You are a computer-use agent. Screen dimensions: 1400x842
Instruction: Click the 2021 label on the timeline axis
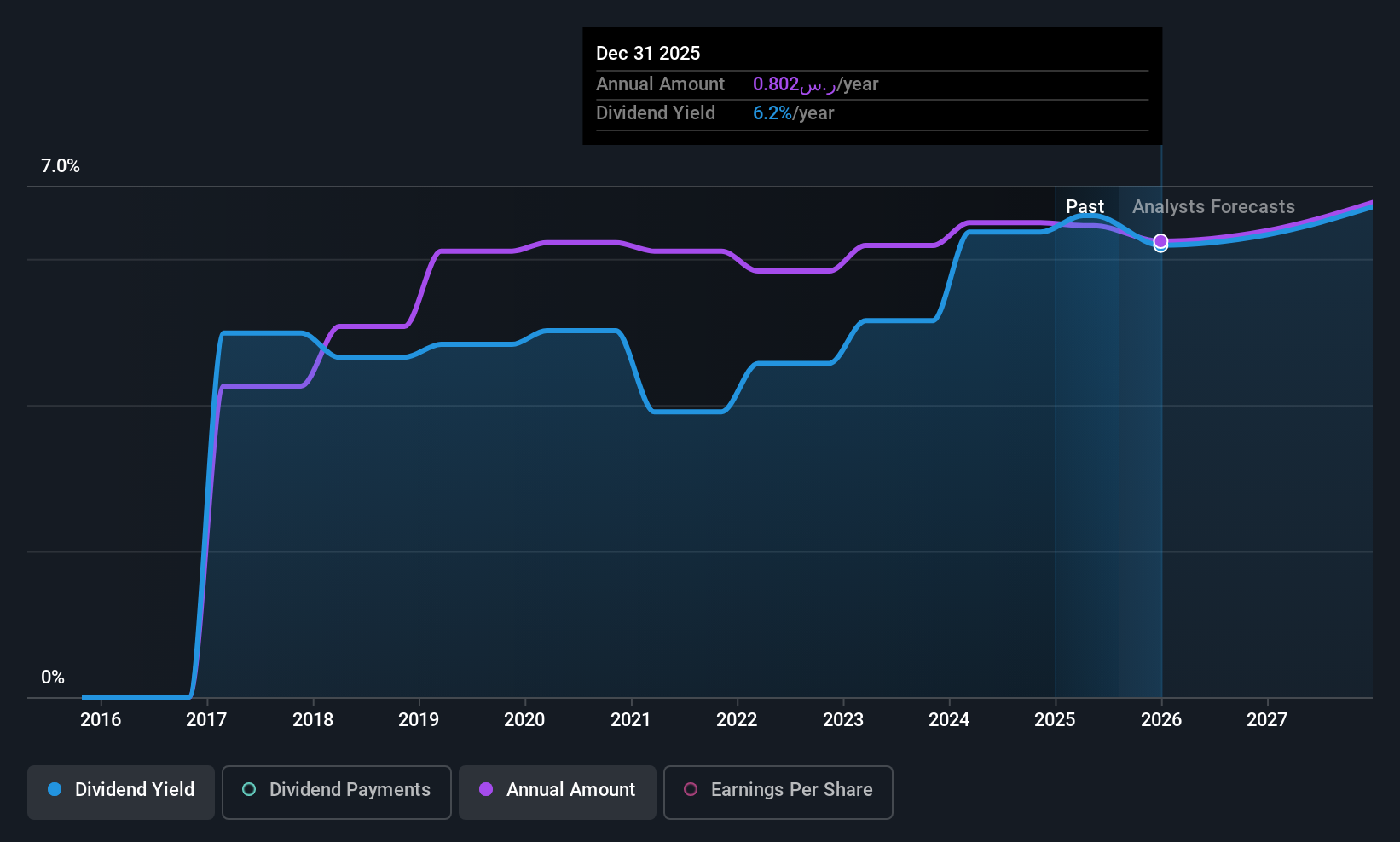pos(630,719)
